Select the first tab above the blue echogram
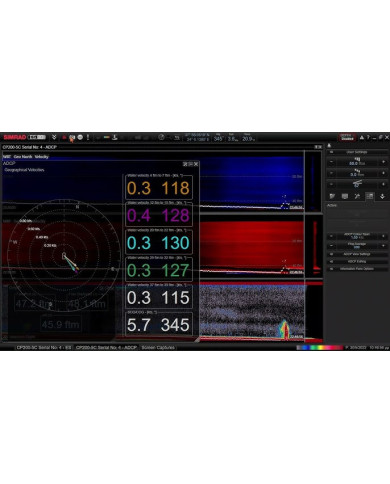This screenshot has height=484, width=390. coord(7,157)
